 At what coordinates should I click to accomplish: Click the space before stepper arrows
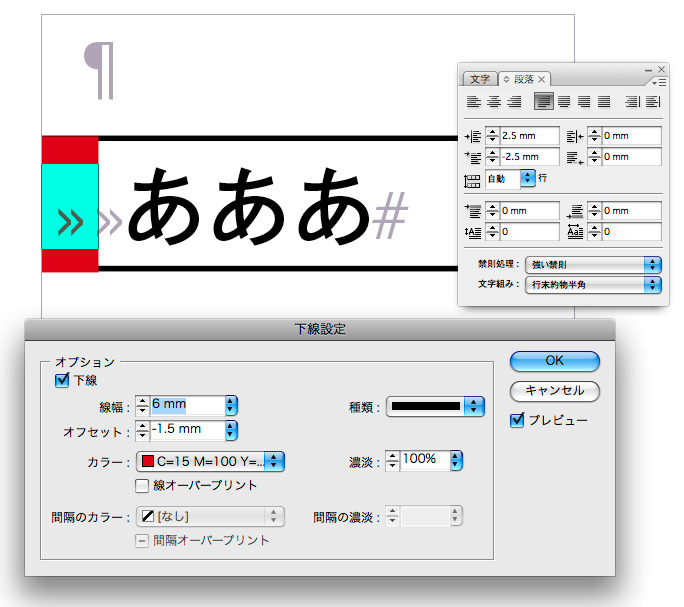click(x=492, y=211)
